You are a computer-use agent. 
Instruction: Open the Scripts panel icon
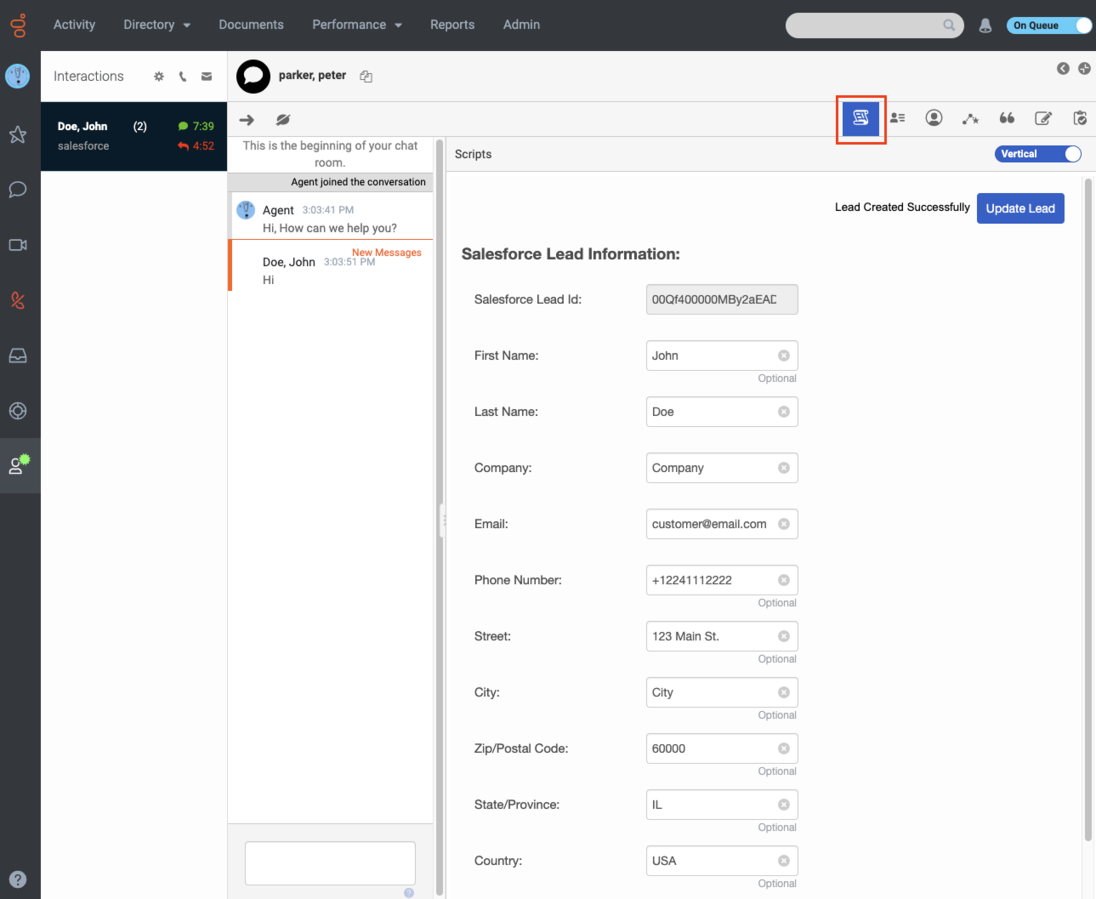(x=860, y=118)
